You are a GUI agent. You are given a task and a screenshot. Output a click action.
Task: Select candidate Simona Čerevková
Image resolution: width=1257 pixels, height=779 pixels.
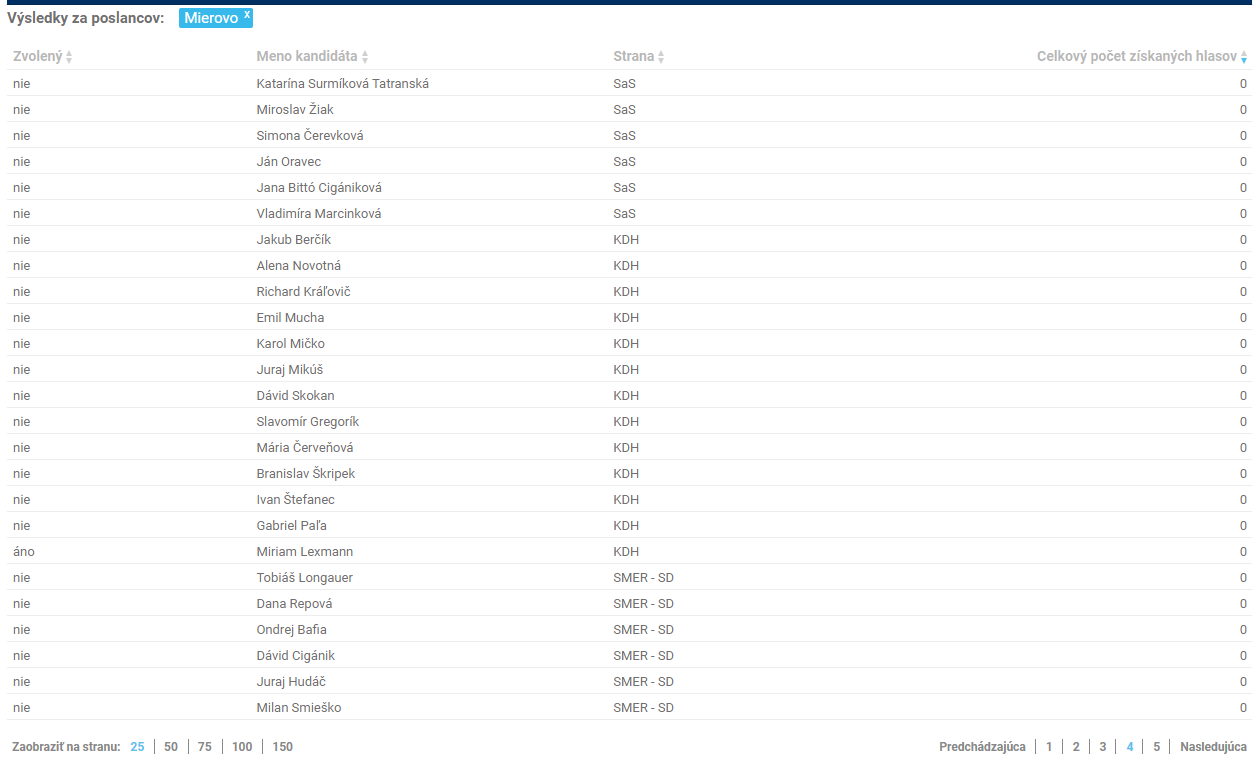[310, 136]
